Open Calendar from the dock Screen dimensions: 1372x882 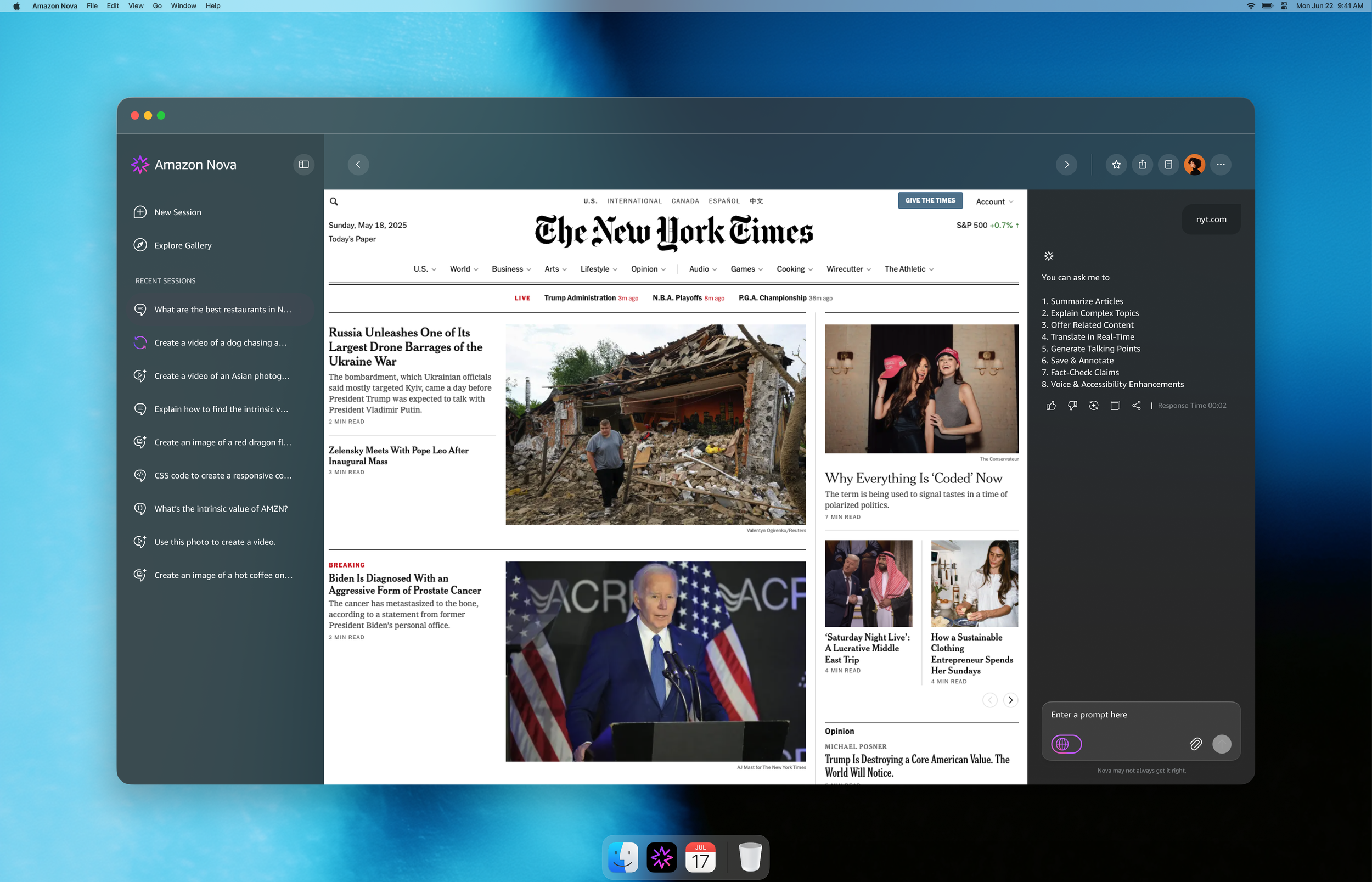(700, 857)
